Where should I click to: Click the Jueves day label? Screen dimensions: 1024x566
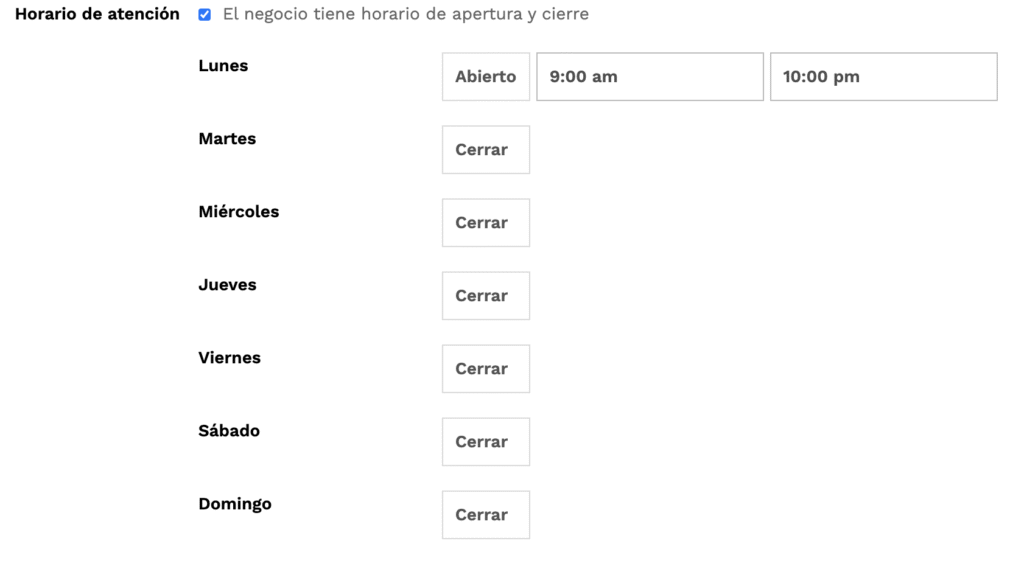coord(227,285)
